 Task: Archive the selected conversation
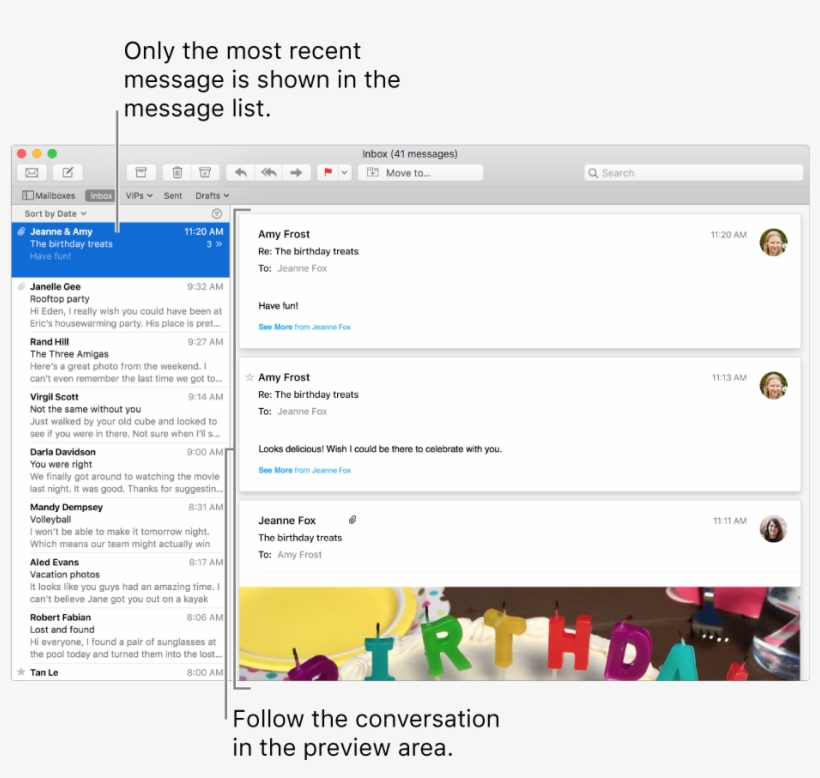(141, 171)
